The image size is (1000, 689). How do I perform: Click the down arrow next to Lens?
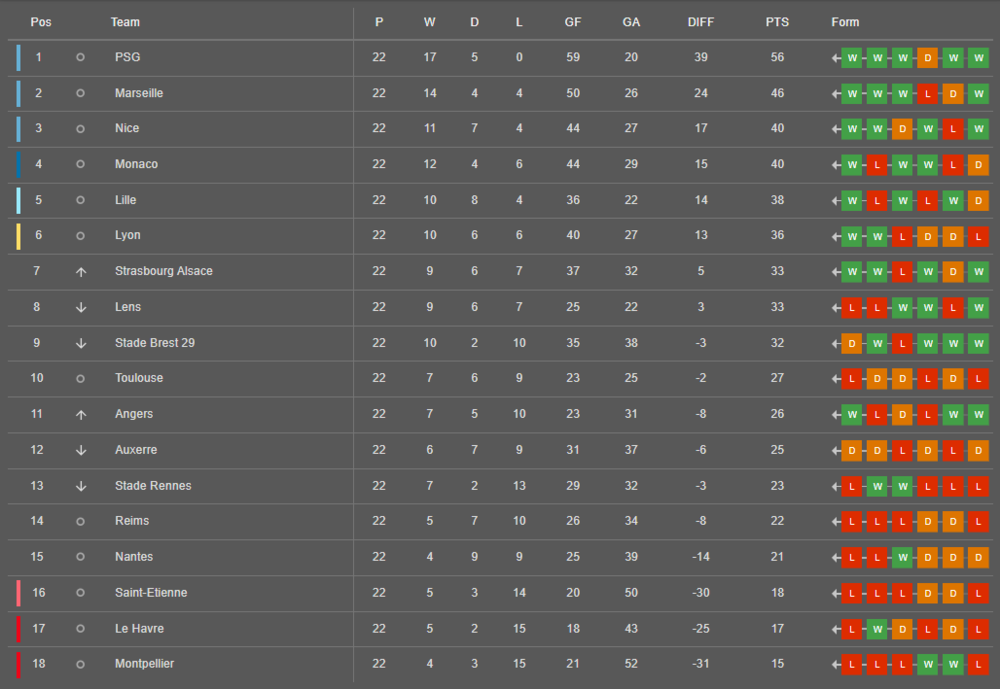tap(81, 307)
